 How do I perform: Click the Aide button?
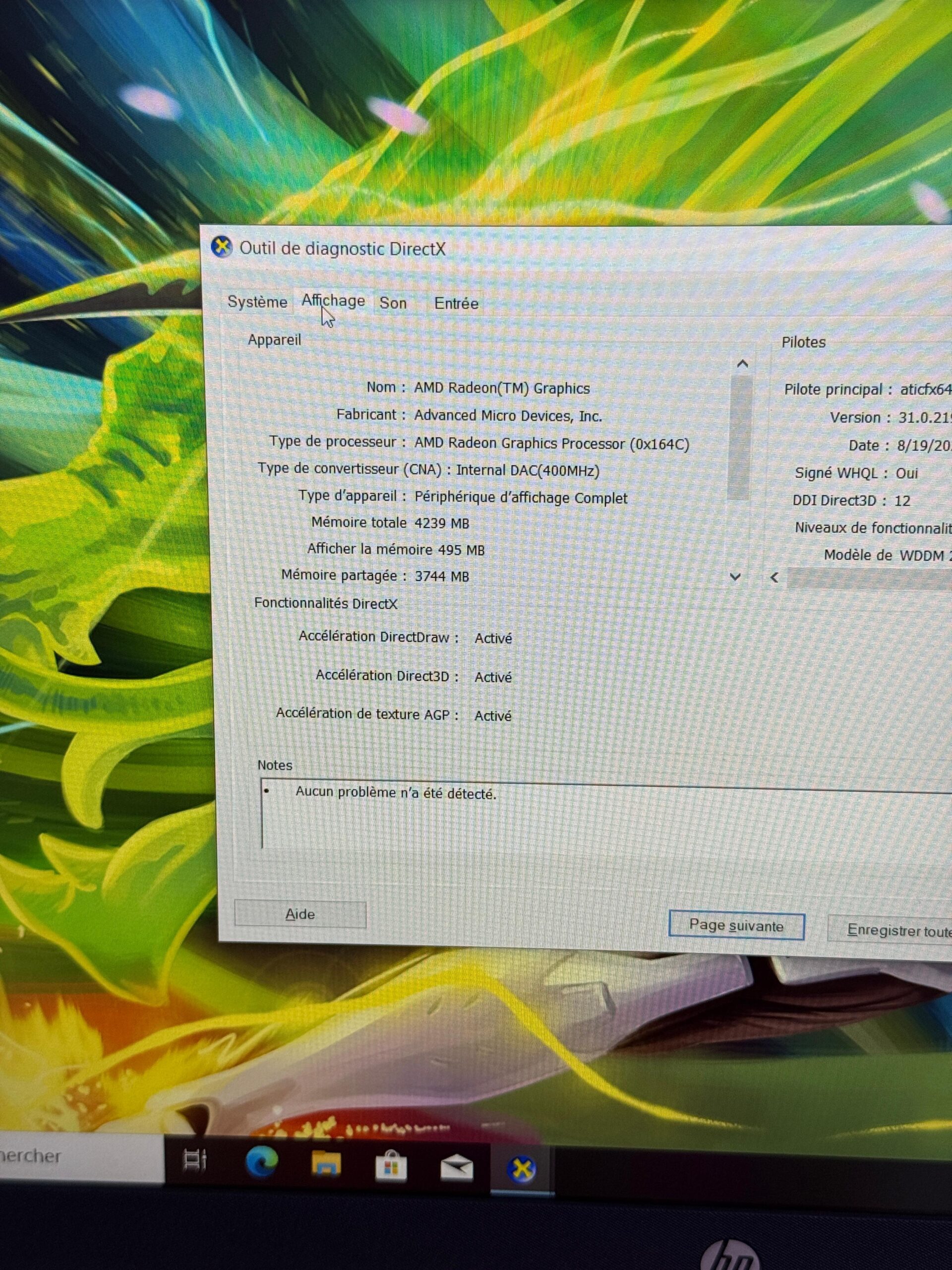coord(300,915)
